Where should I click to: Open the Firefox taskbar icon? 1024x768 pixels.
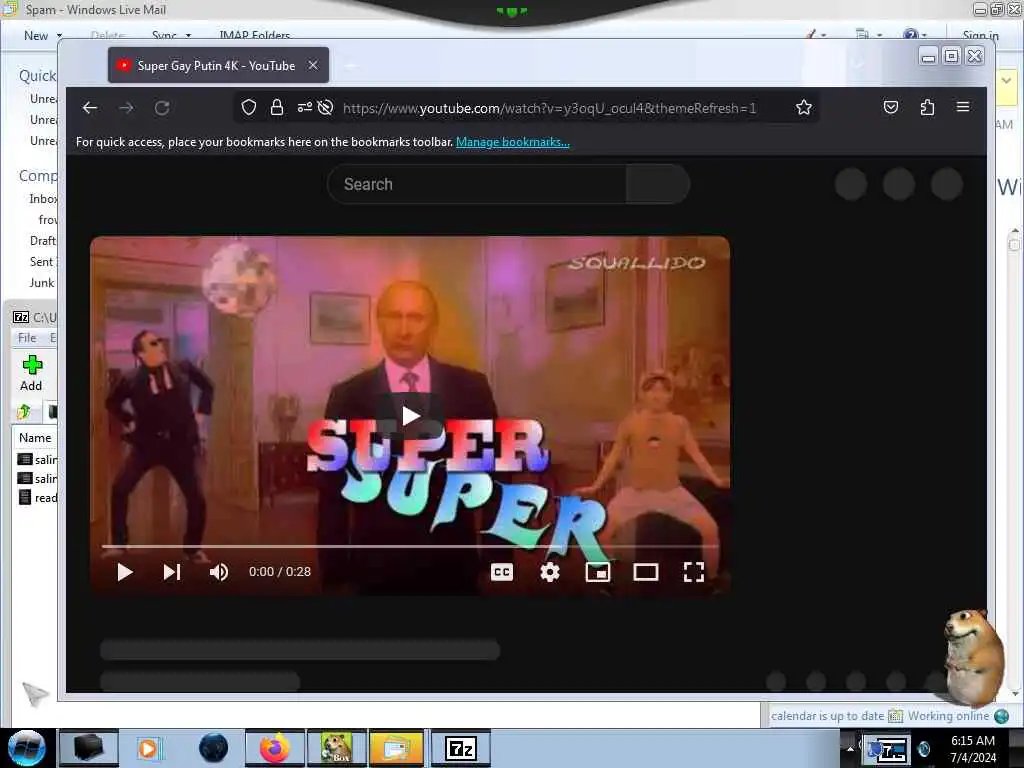pyautogui.click(x=274, y=748)
